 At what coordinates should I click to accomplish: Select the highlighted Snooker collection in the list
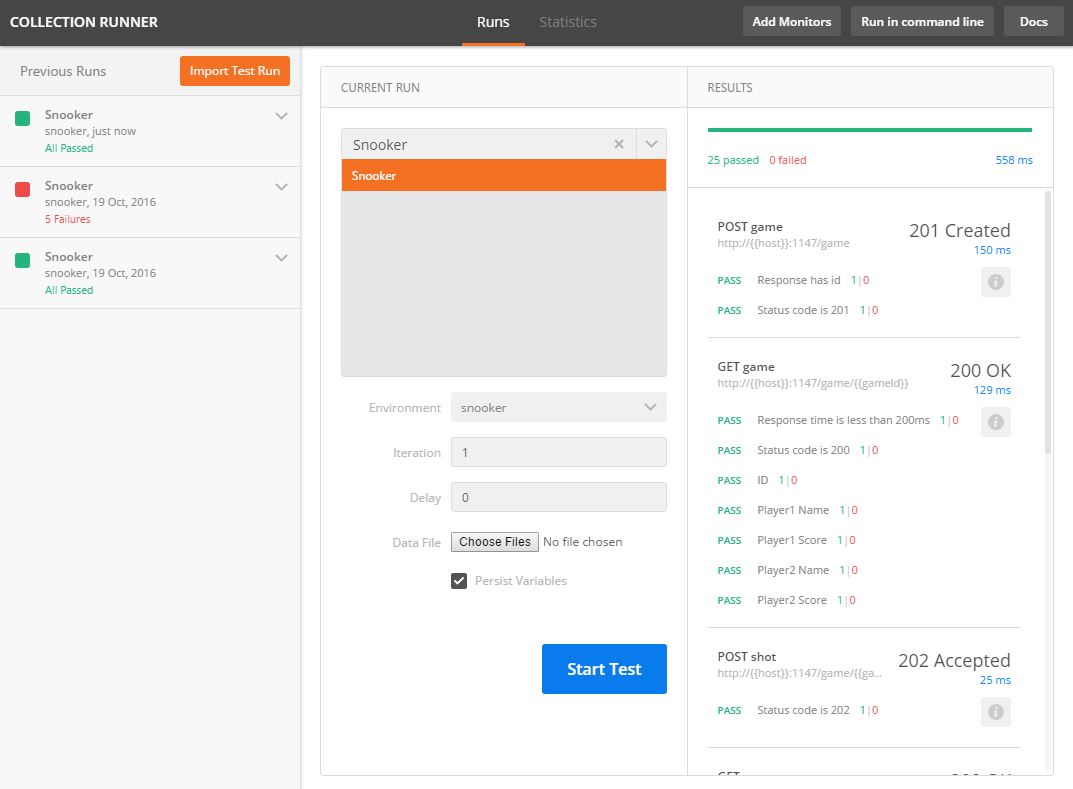tap(504, 175)
